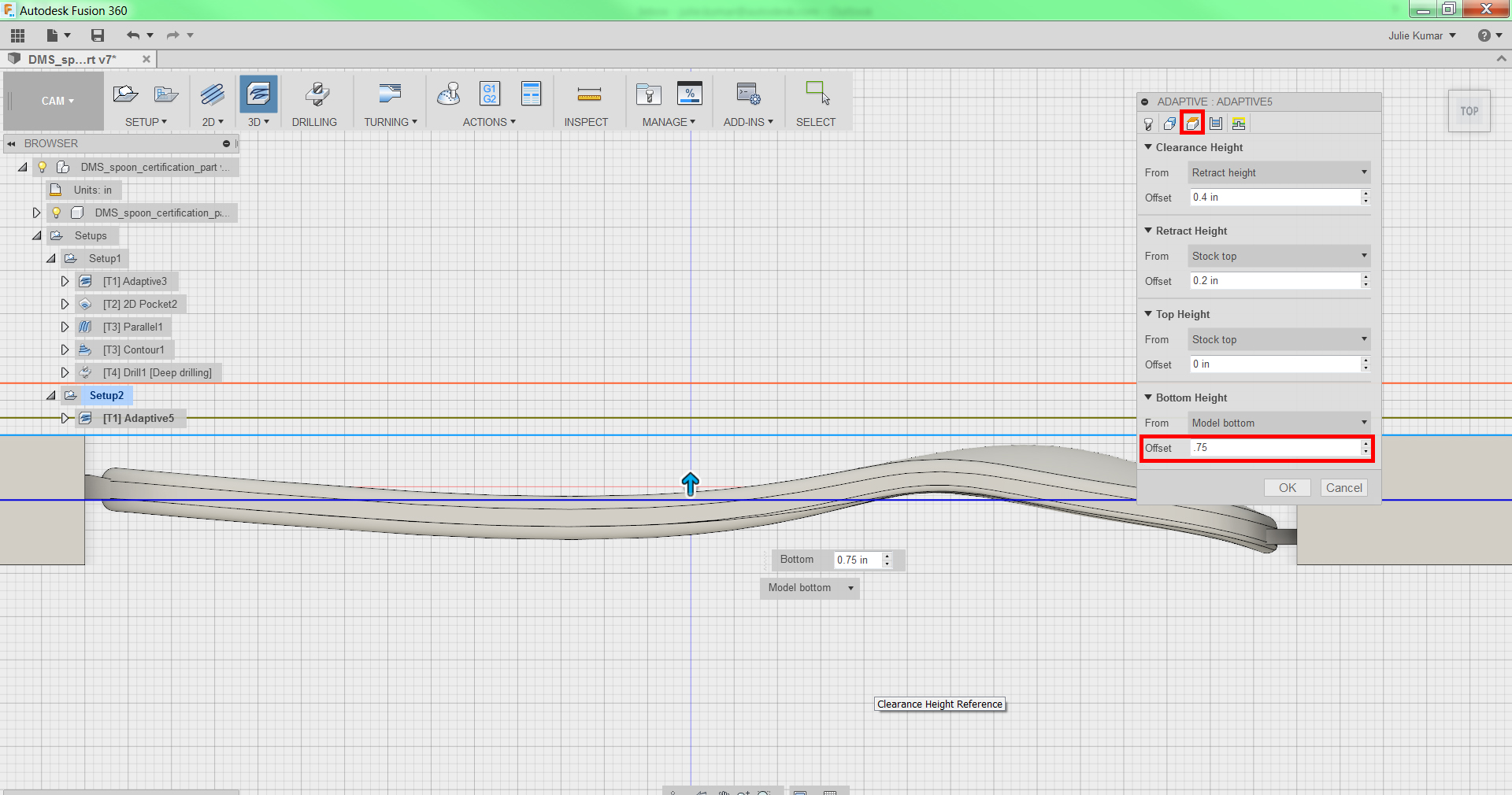1512x795 pixels.
Task: Close the DMS_sp...rt v7 document tab
Action: pyautogui.click(x=146, y=59)
